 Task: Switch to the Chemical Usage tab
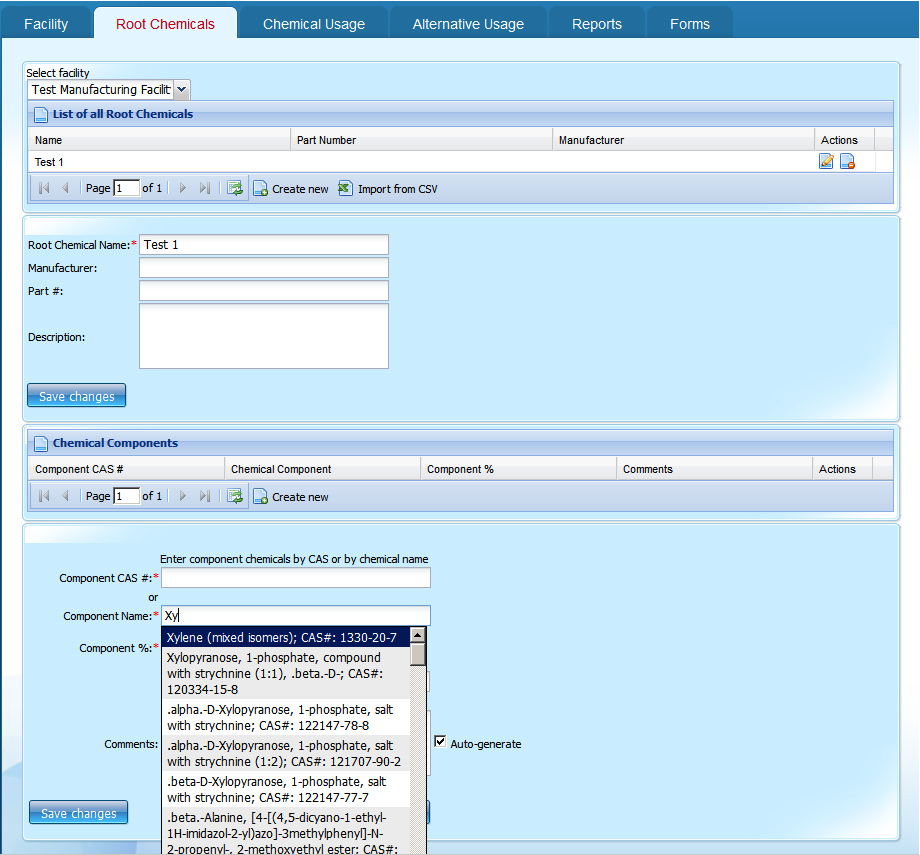(313, 24)
